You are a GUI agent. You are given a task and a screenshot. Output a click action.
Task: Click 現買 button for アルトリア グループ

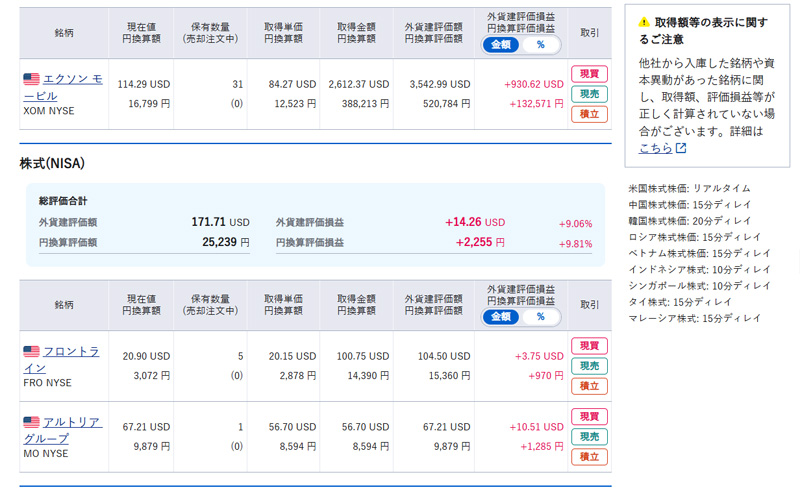pos(589,416)
